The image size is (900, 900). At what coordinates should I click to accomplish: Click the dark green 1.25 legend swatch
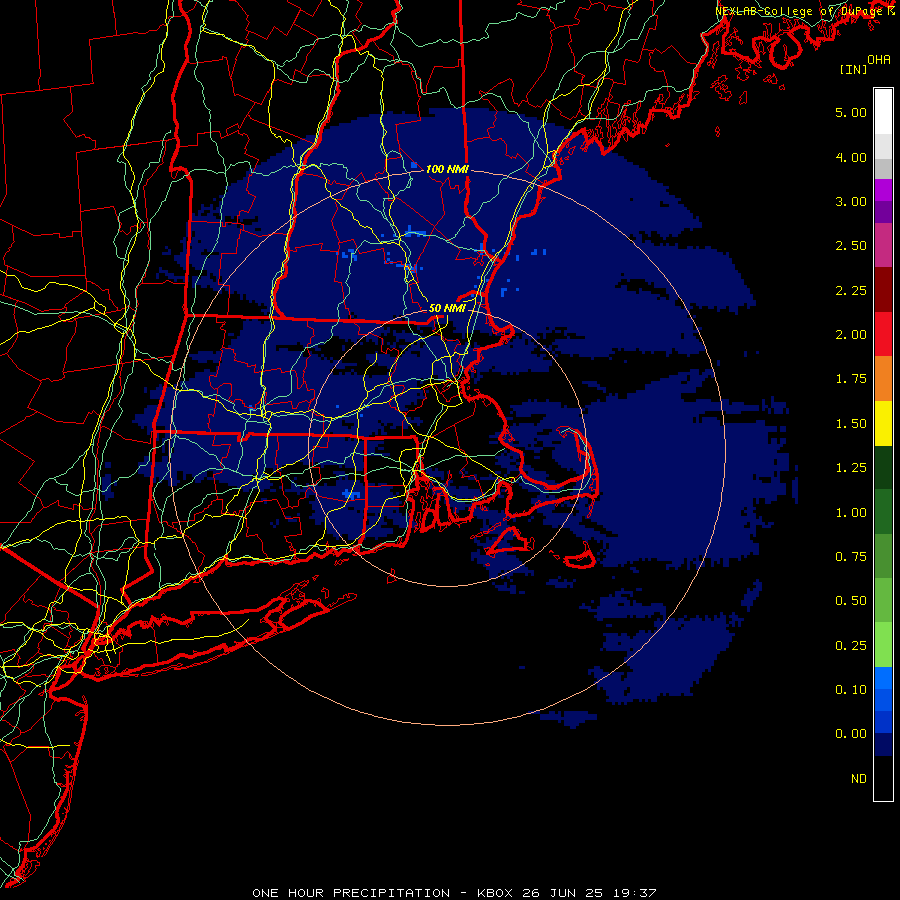(883, 468)
